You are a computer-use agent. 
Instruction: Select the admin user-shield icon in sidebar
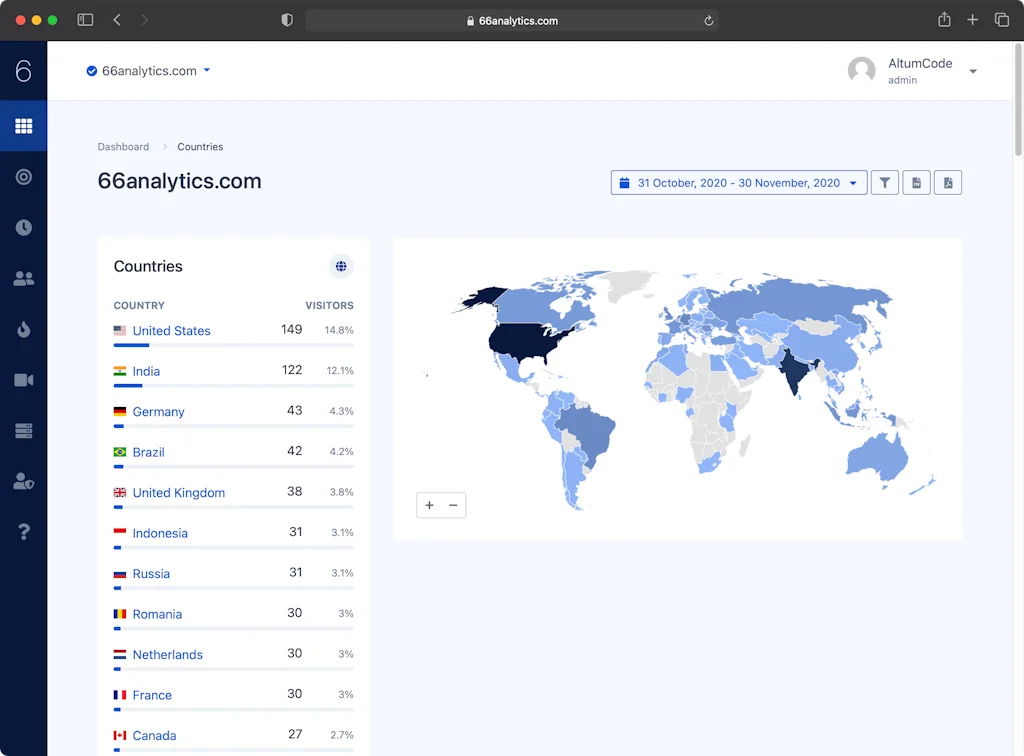tap(23, 481)
